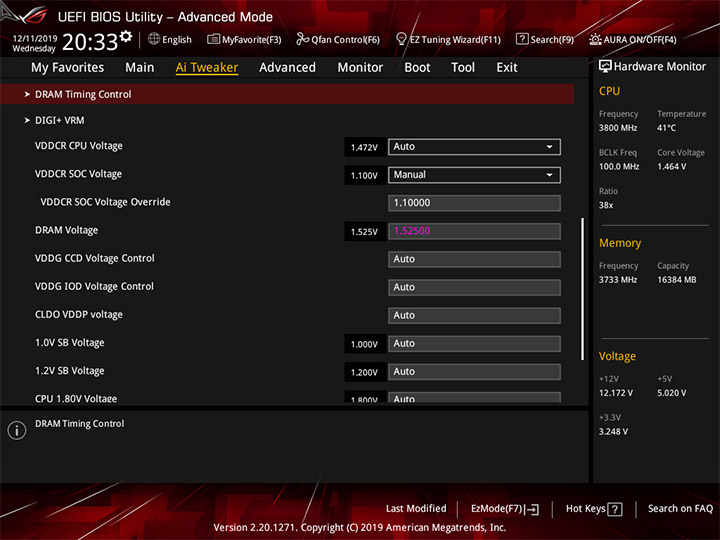720x540 pixels.
Task: Click the Hot Keys question mark icon
Action: [615, 509]
